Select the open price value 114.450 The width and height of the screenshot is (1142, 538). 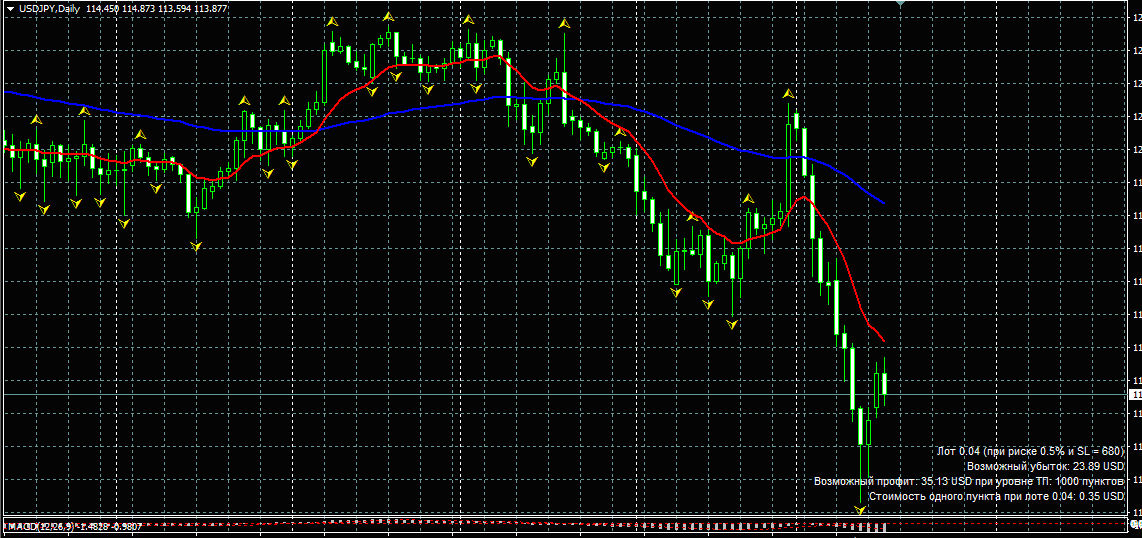pos(102,8)
